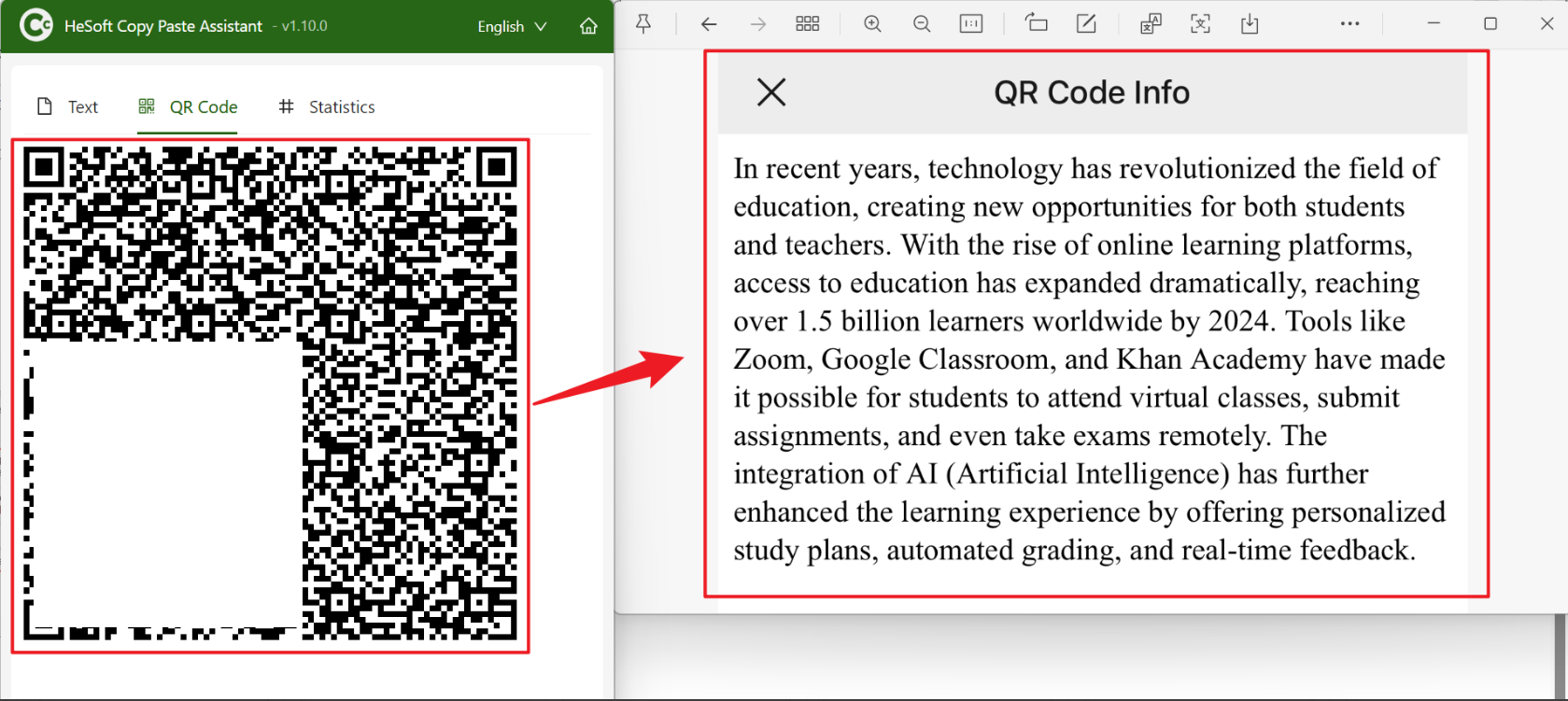Rotate the image in the viewer
Image resolution: width=1568 pixels, height=701 pixels.
point(1037,23)
